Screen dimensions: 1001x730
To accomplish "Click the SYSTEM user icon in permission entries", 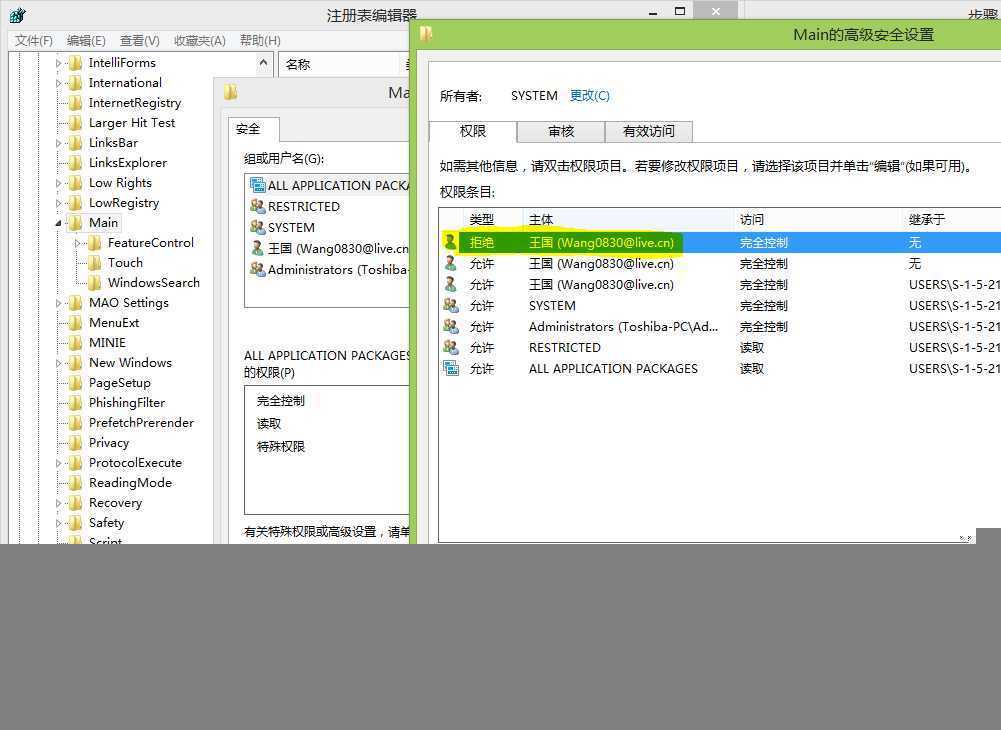I will (x=451, y=305).
